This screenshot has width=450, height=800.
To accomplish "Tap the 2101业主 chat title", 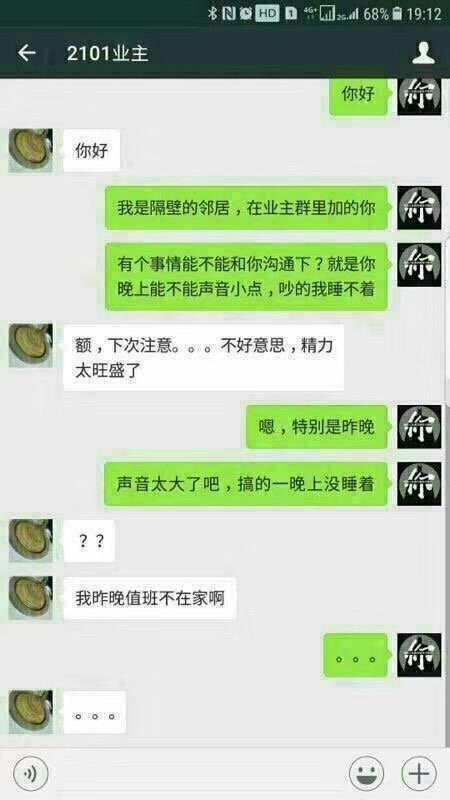I will point(107,53).
